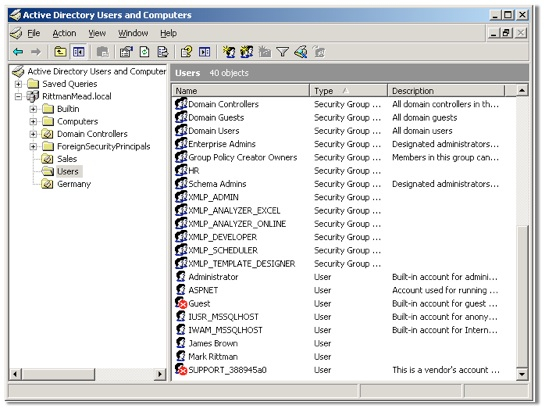548x410 pixels.
Task: Sort list by the Name column header
Action: (x=240, y=91)
